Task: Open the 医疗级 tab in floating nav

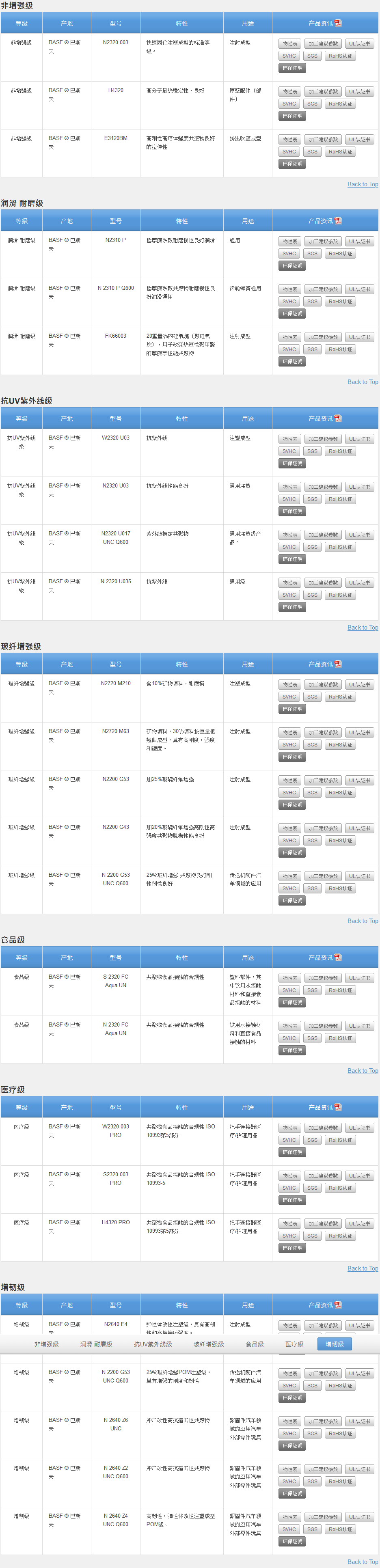Action: pyautogui.click(x=294, y=1344)
